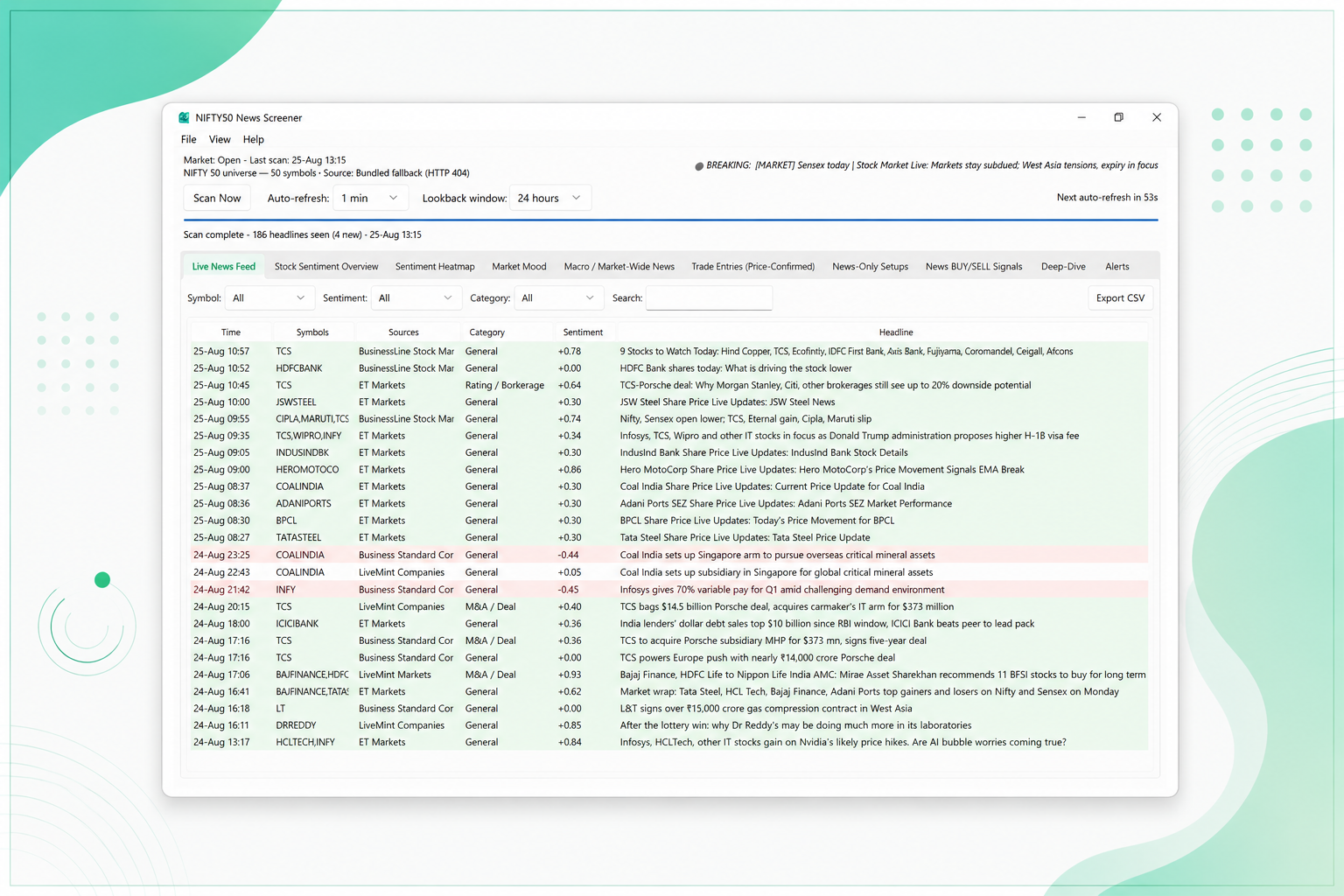This screenshot has width=1344, height=896.
Task: Click the LiveMint Markets source cell
Action: 395,675
